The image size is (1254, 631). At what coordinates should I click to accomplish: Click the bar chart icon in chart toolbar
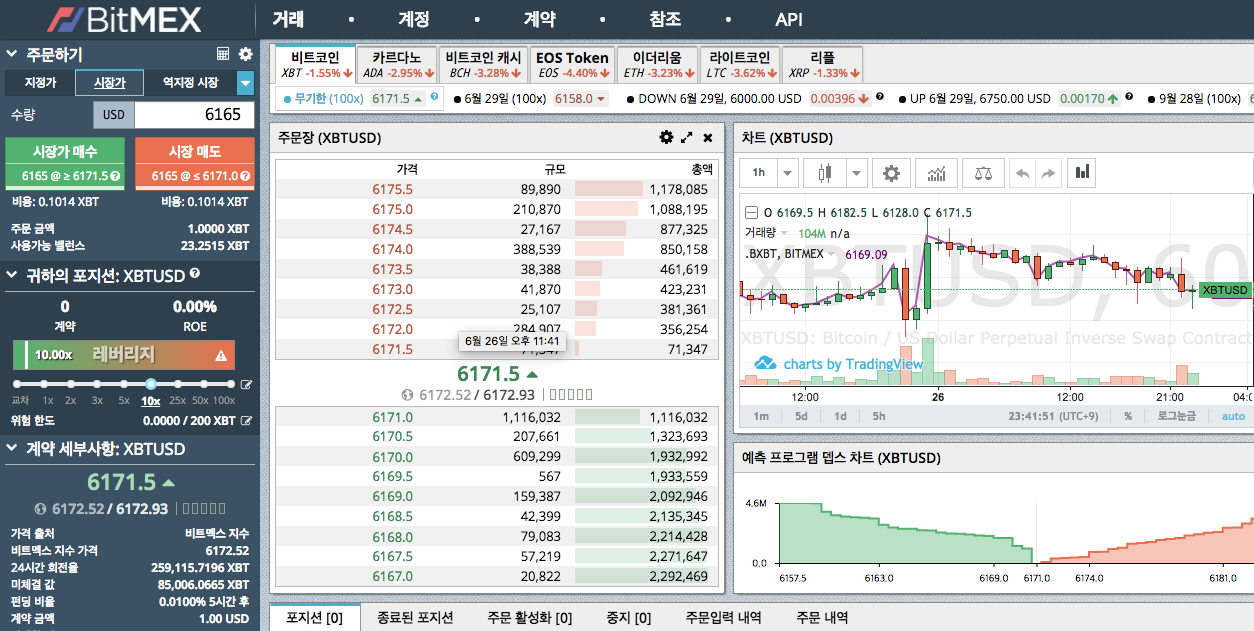coord(1081,173)
